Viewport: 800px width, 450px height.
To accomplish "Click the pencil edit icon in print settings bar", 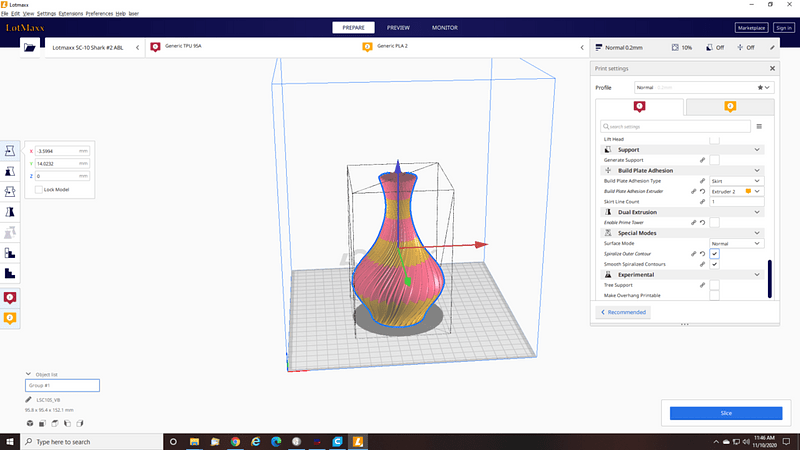I will tap(772, 47).
